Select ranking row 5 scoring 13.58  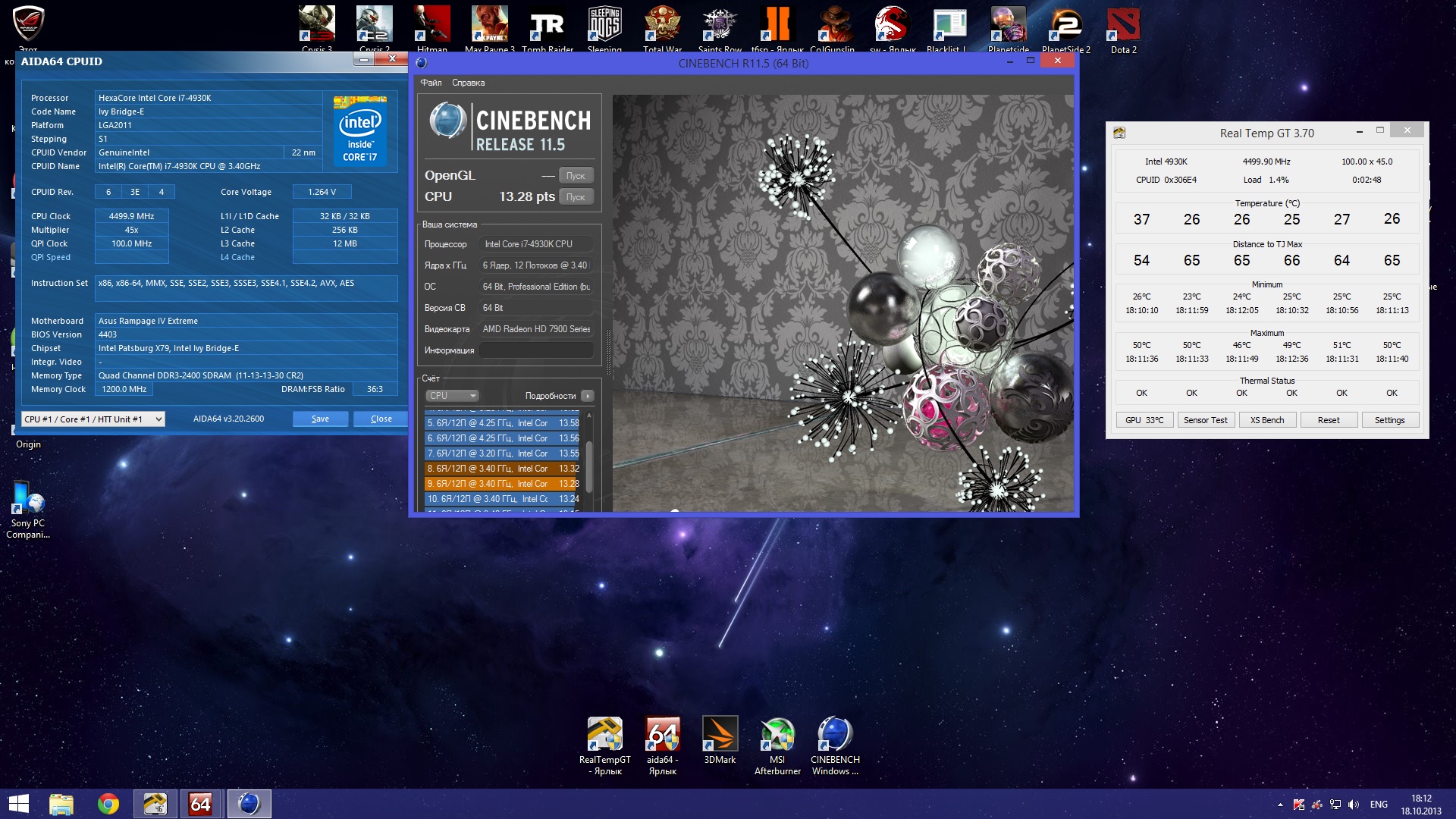point(503,423)
